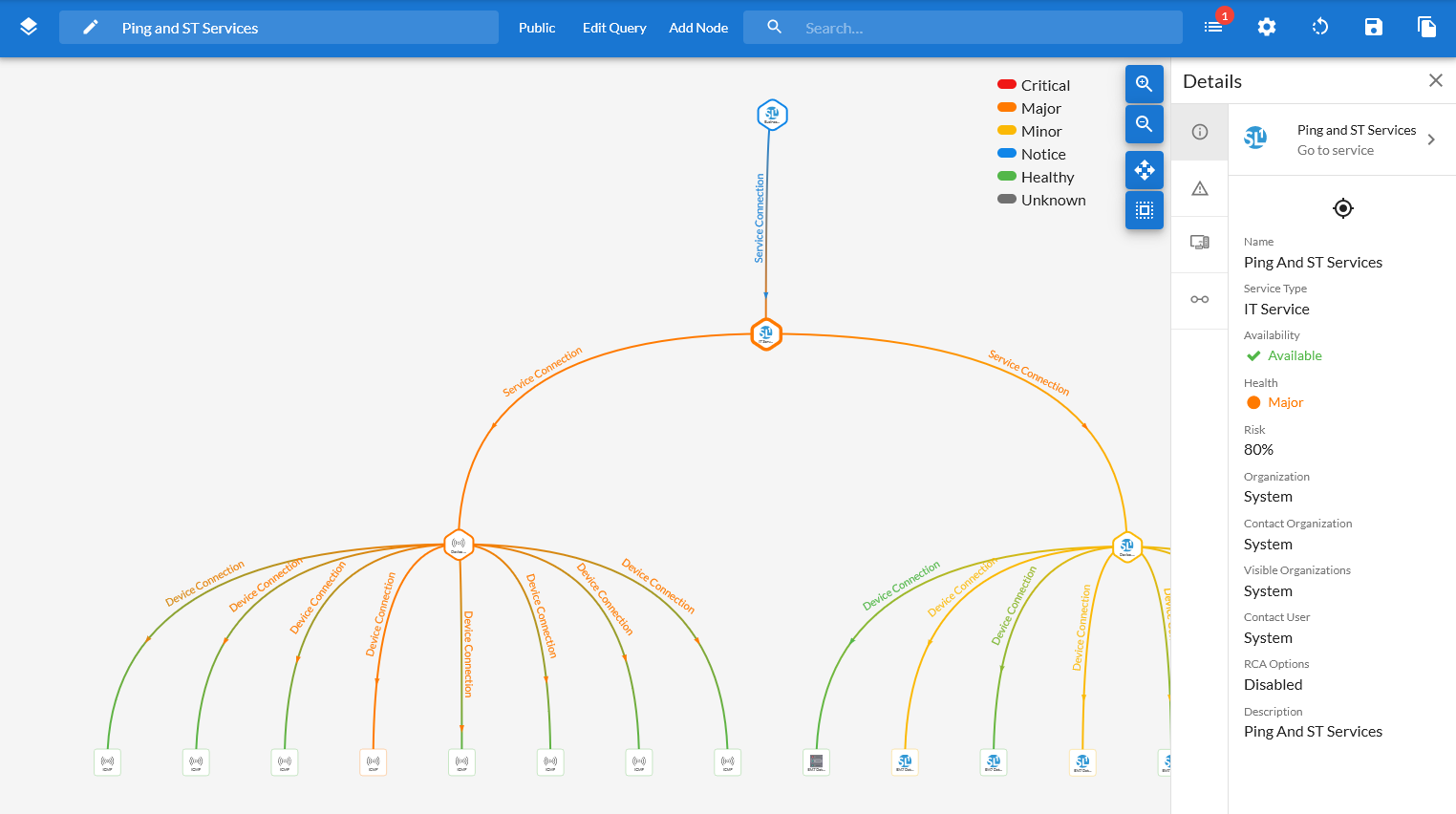
Task: Click the zoom out magnifier button
Action: pyautogui.click(x=1144, y=124)
